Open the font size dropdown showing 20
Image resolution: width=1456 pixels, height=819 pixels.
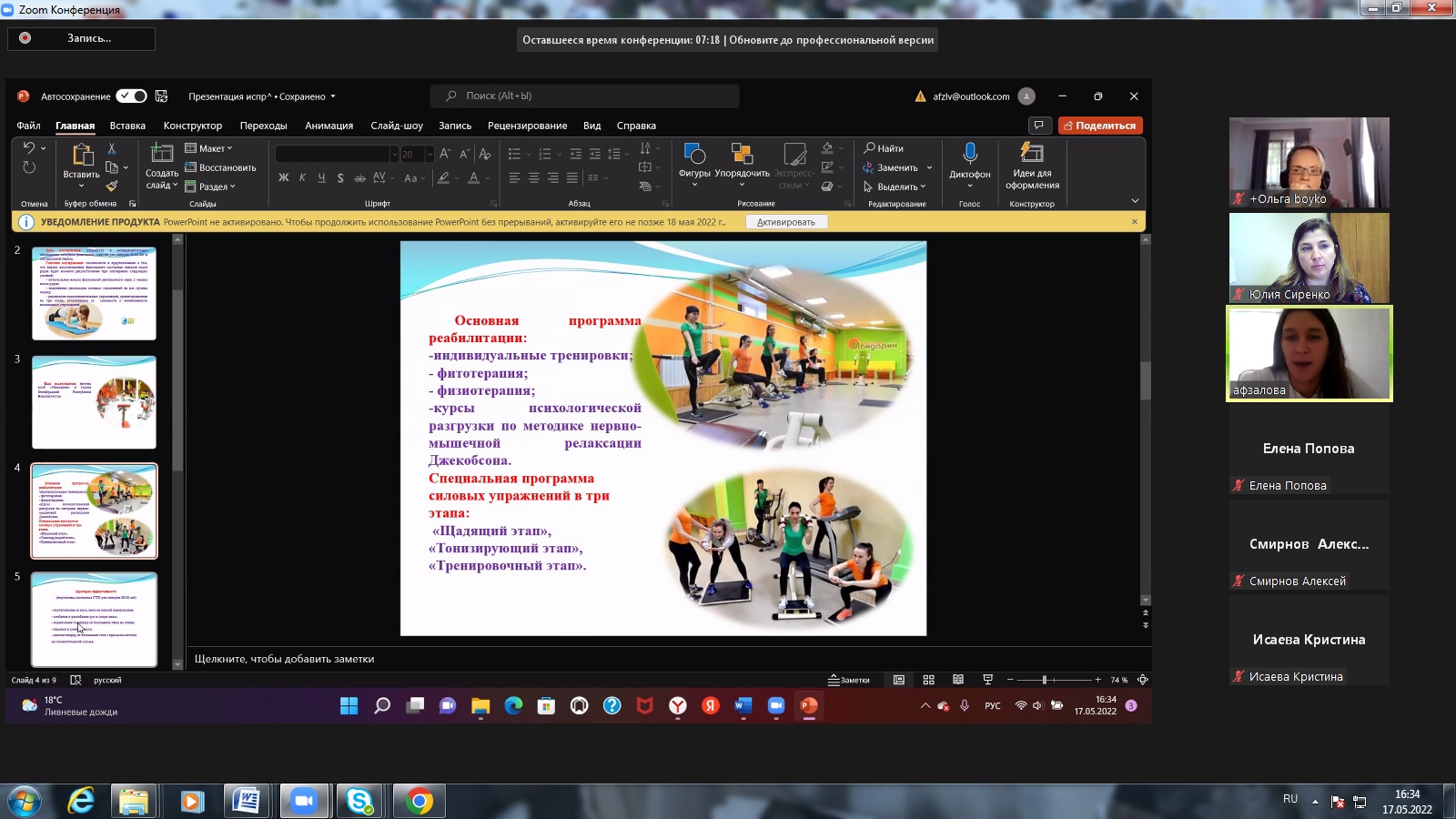[430, 155]
